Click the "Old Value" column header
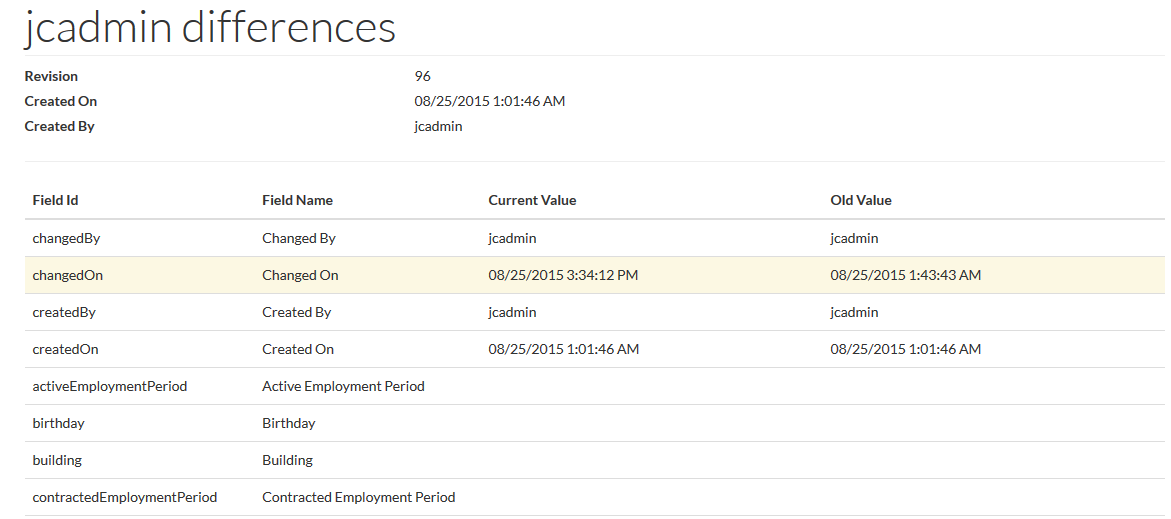Screen dimensions: 1171x519 point(860,200)
